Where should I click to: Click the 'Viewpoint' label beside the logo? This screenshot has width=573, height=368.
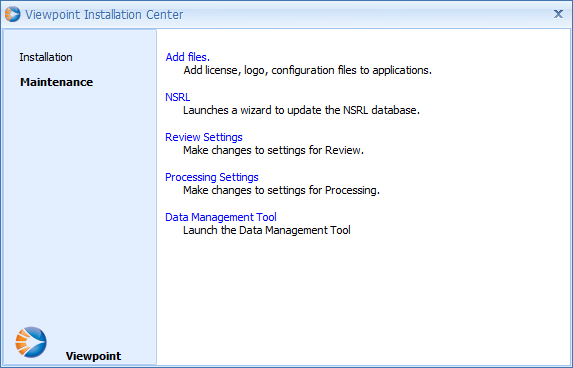[93, 356]
